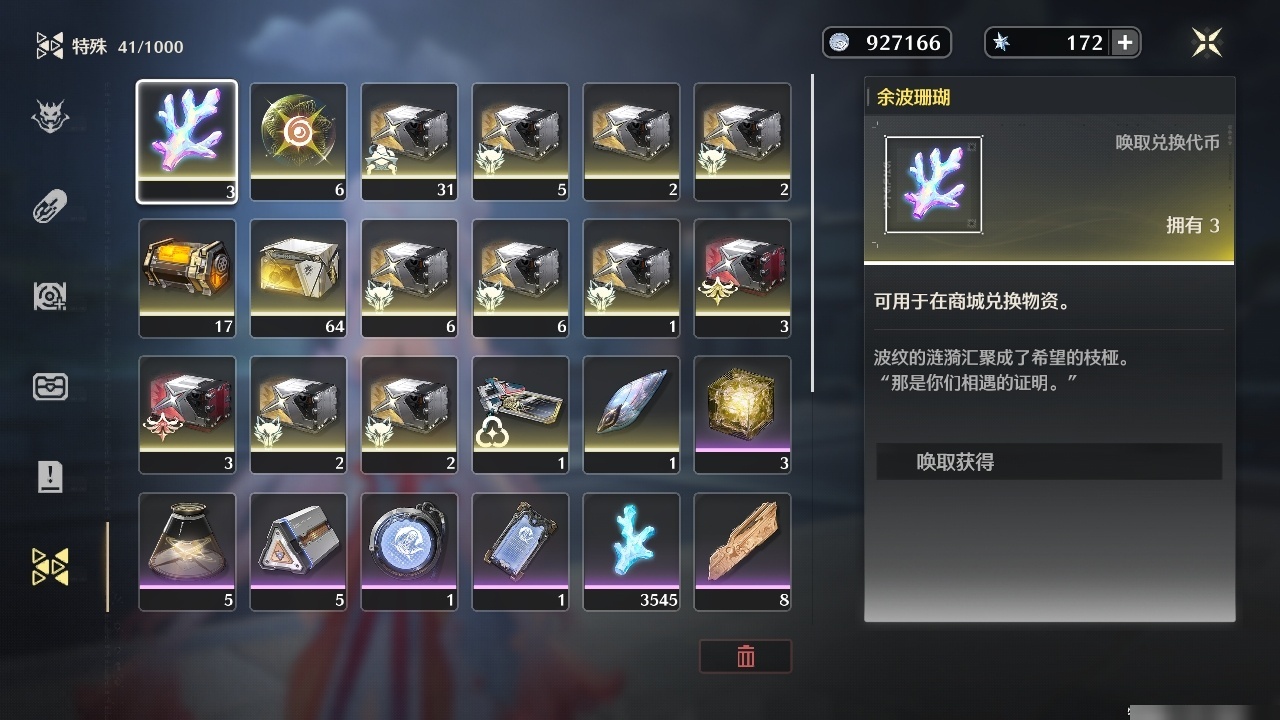This screenshot has width=1280, height=720.
Task: Select the golden target orb with 6
Action: (298, 142)
